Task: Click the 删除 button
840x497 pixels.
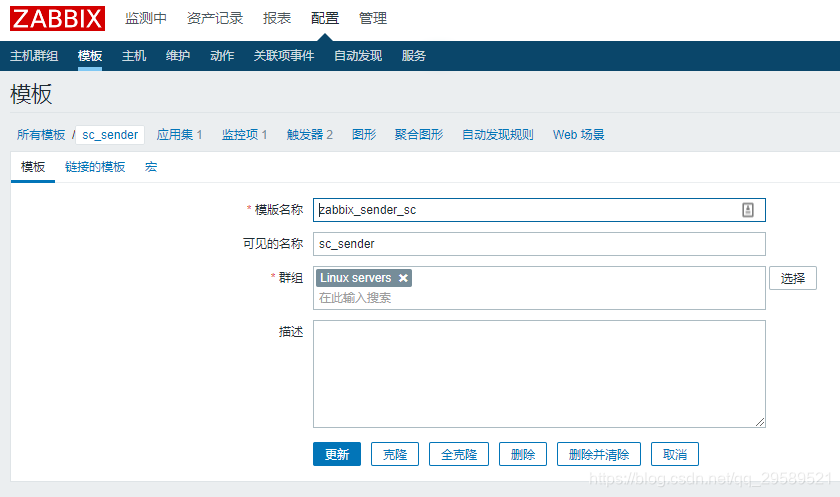Action: [x=523, y=454]
